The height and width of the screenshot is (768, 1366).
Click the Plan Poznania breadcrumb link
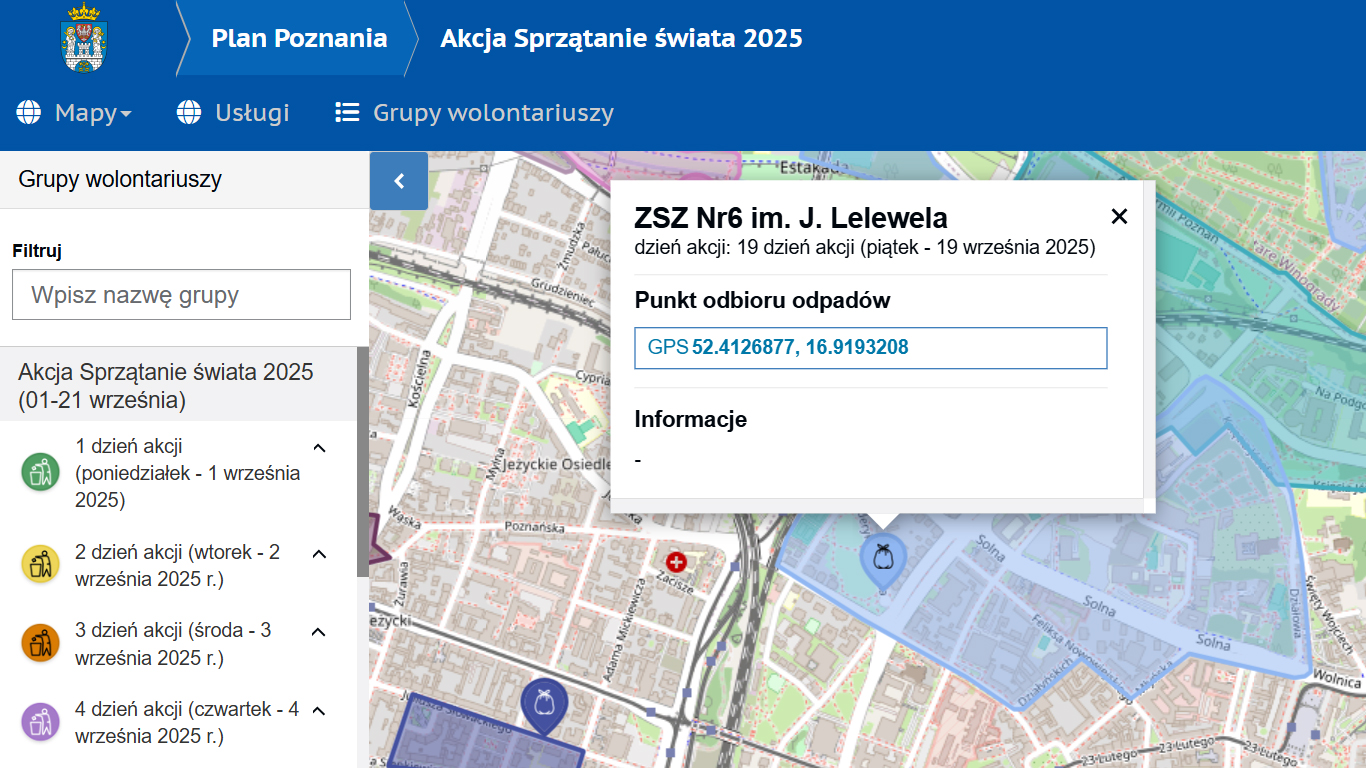[299, 39]
